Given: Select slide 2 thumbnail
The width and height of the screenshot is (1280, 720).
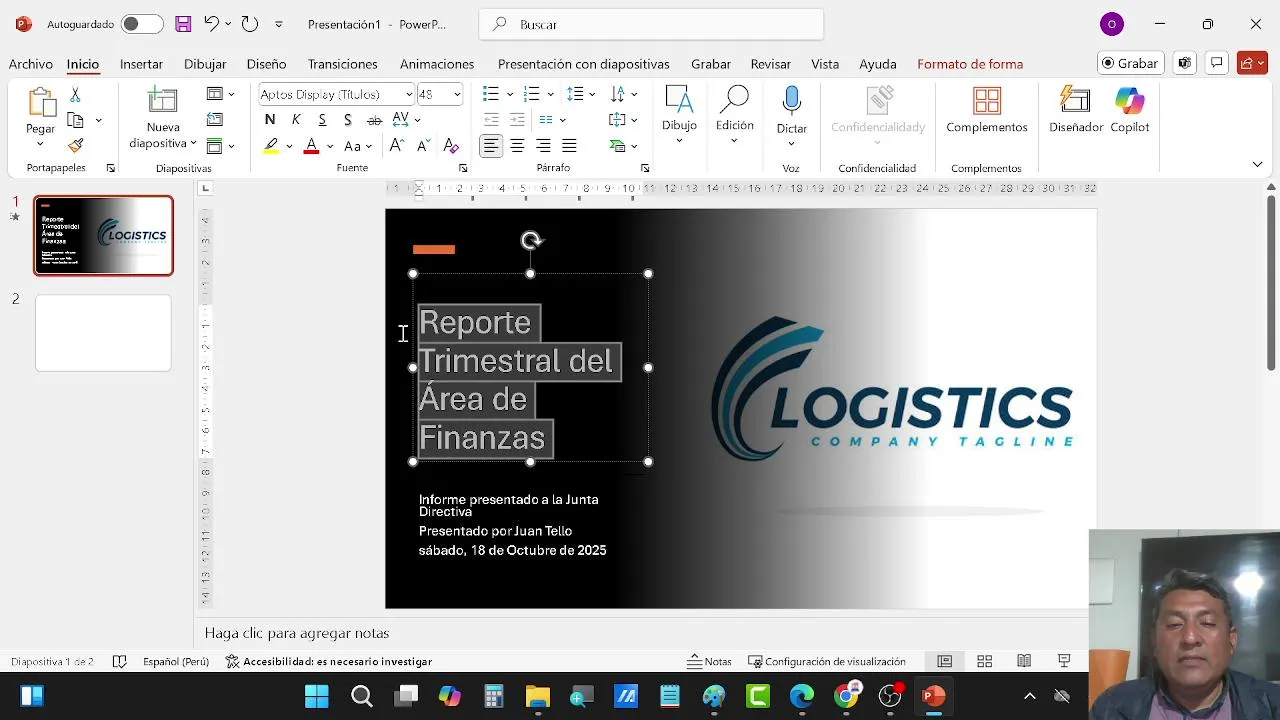Looking at the screenshot, I should pos(103,333).
